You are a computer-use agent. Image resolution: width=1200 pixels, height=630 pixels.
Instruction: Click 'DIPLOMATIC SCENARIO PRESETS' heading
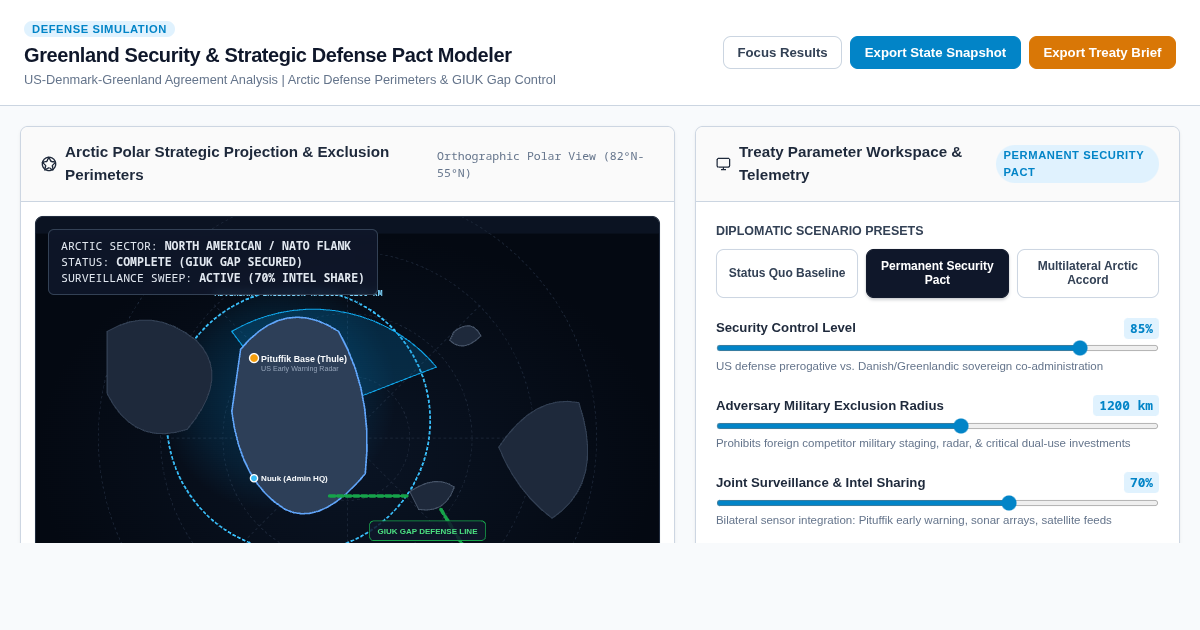click(820, 231)
